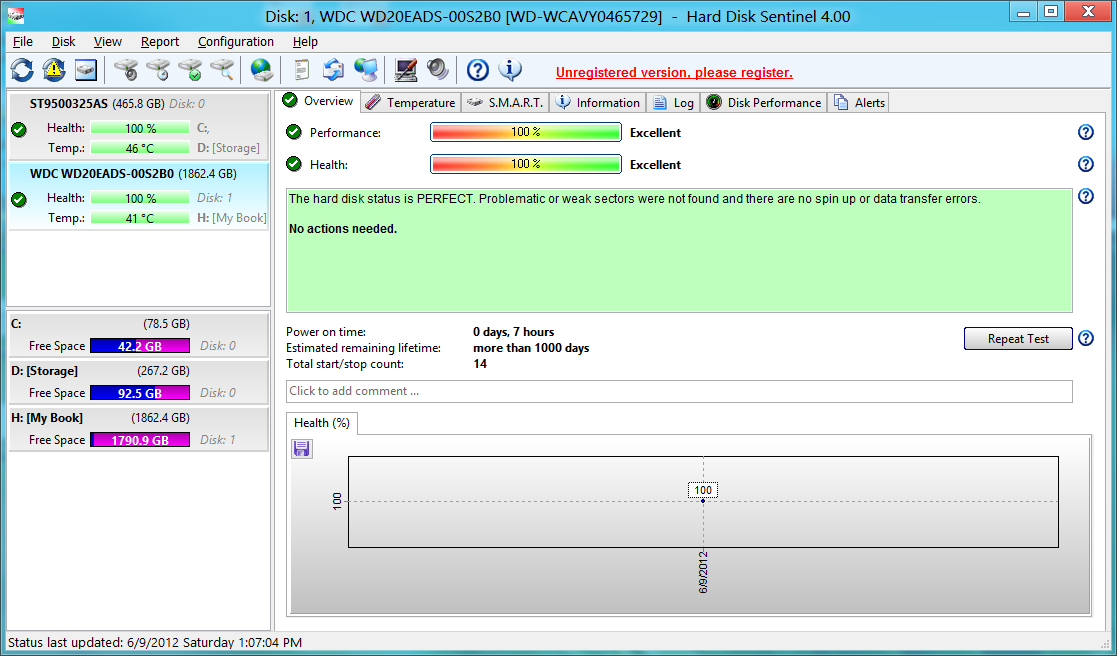Image resolution: width=1117 pixels, height=656 pixels.
Task: Click the green status check of ST9500325AS disk
Action: pyautogui.click(x=19, y=130)
